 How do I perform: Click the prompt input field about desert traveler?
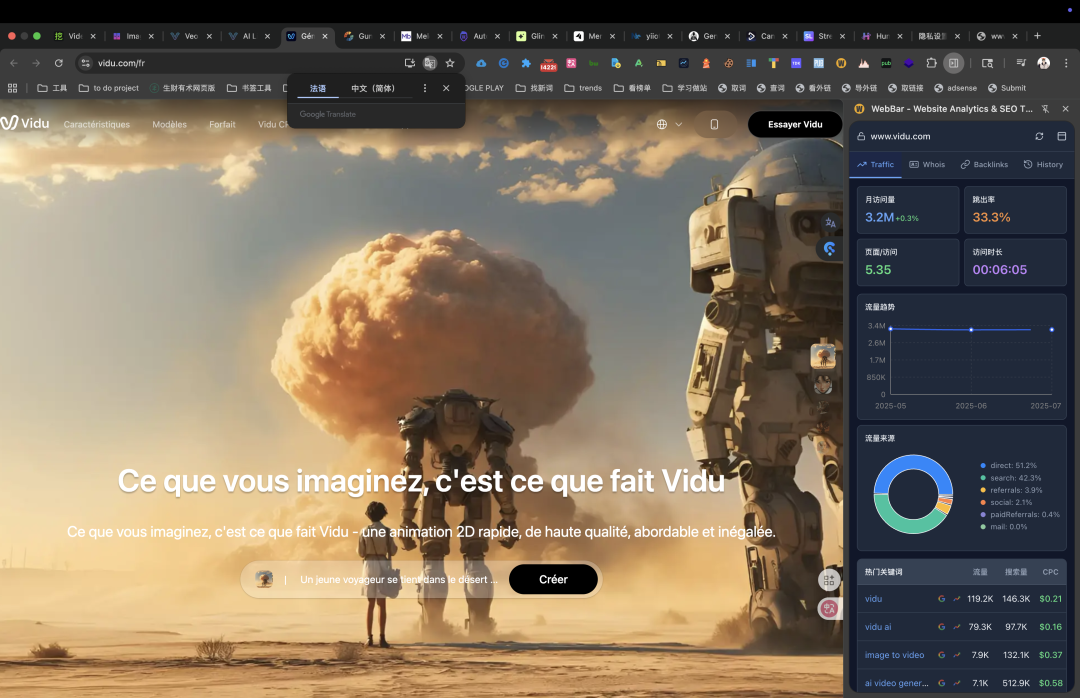click(x=398, y=579)
